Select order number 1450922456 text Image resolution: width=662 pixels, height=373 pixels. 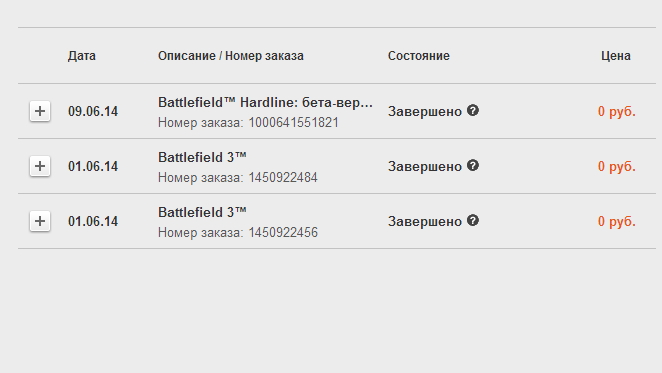tap(283, 232)
